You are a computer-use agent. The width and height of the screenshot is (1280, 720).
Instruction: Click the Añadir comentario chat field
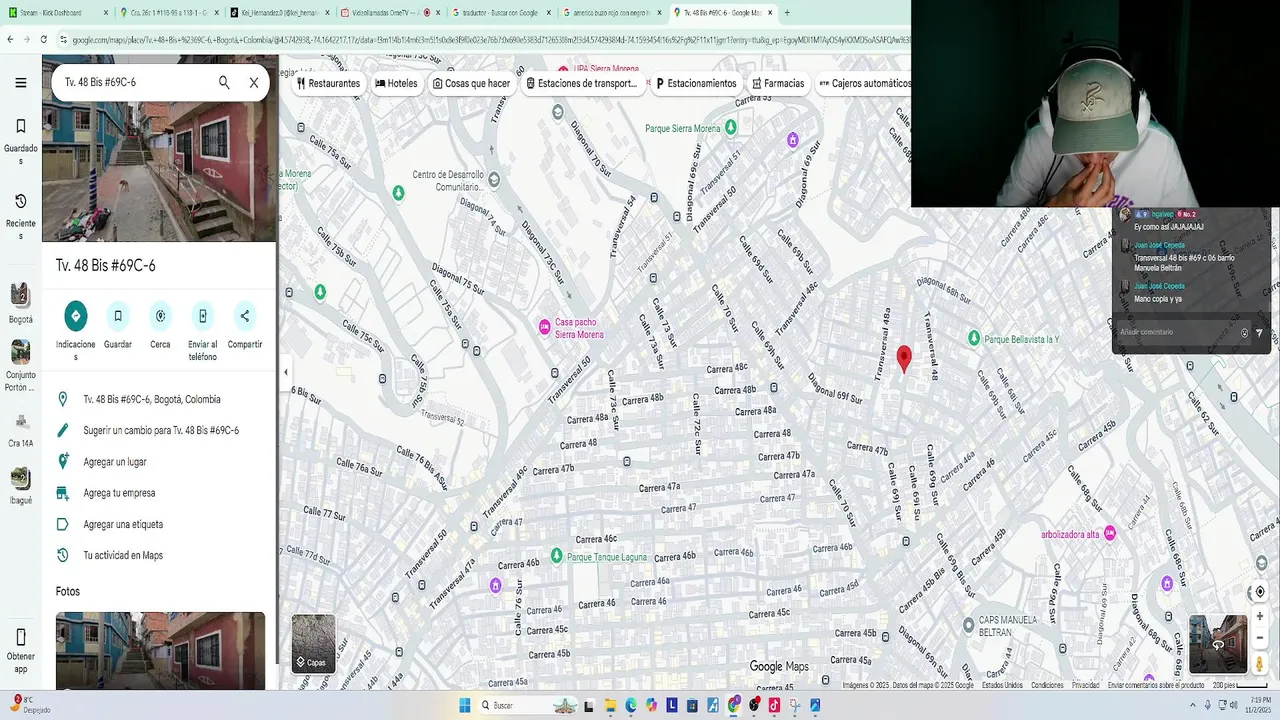tap(1178, 332)
